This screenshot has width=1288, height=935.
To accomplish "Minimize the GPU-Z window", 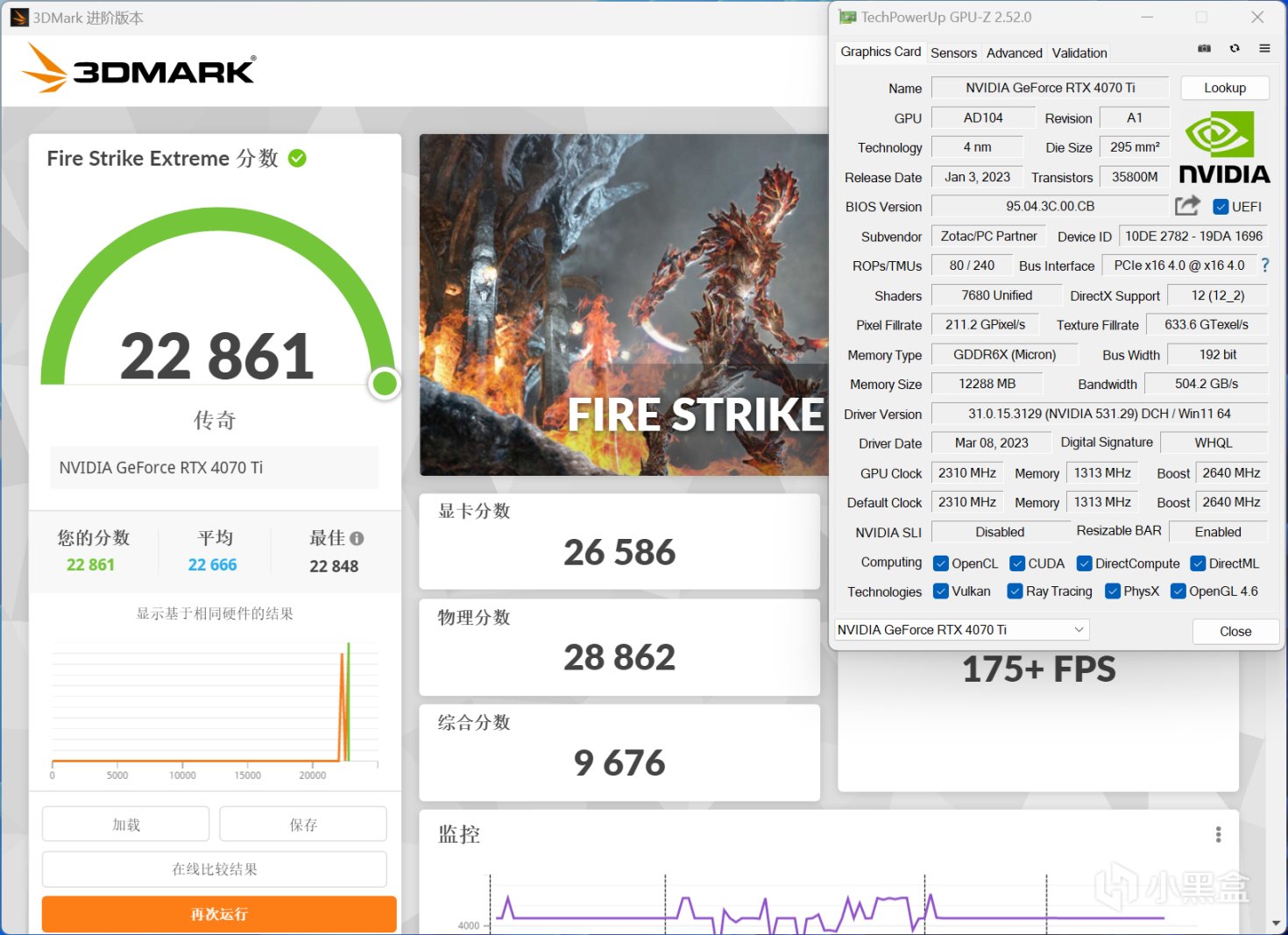I will click(1147, 18).
